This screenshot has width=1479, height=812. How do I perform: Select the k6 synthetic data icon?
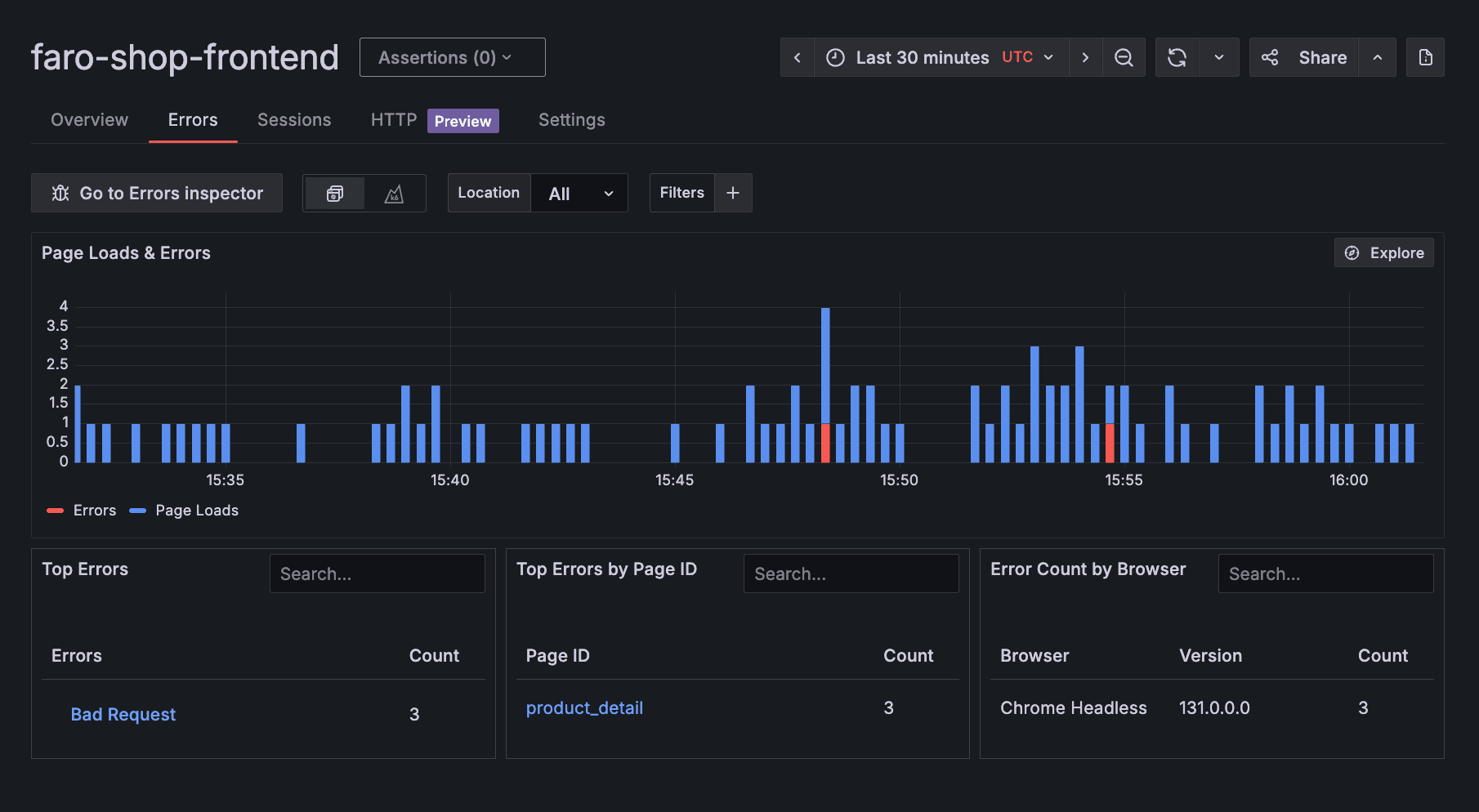tap(395, 193)
